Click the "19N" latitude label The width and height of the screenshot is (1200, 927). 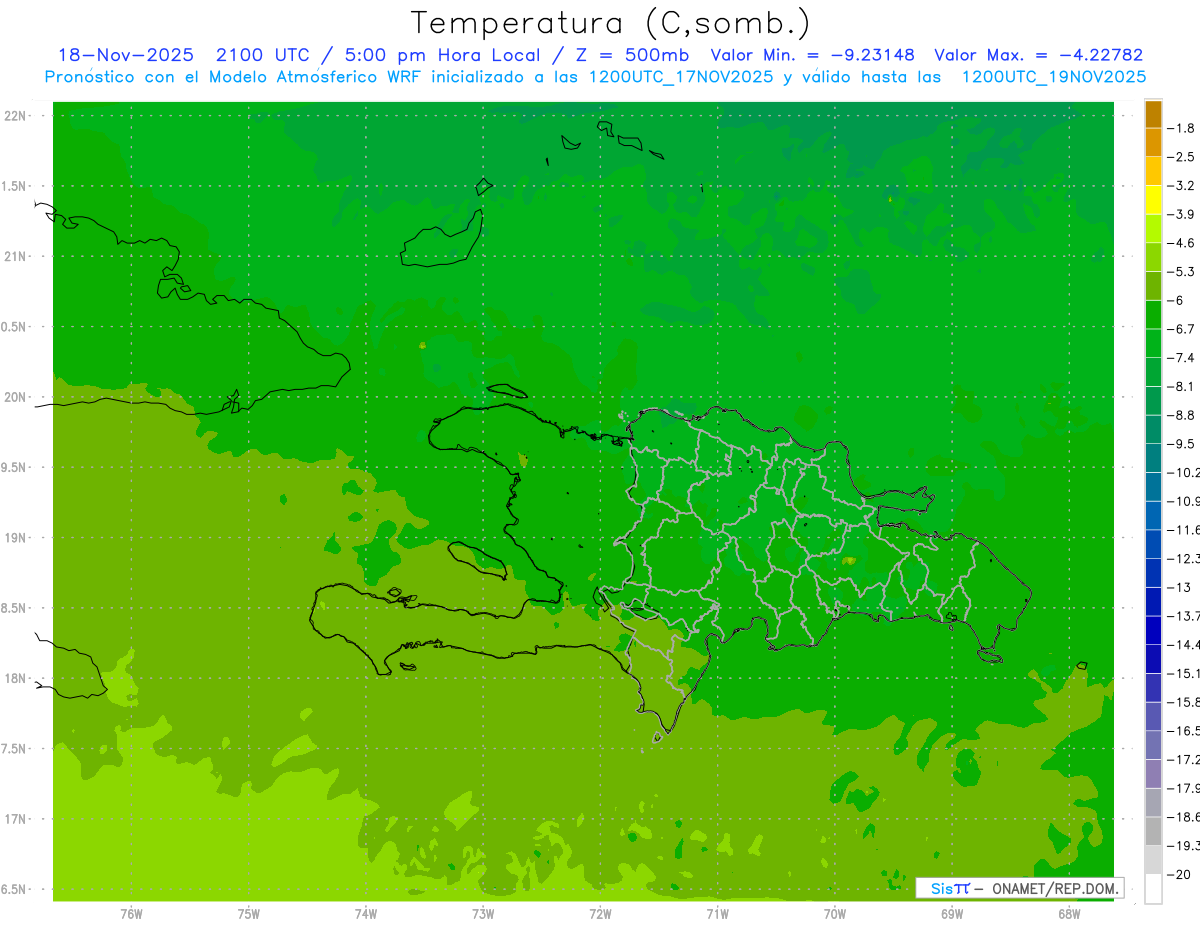coord(16,538)
